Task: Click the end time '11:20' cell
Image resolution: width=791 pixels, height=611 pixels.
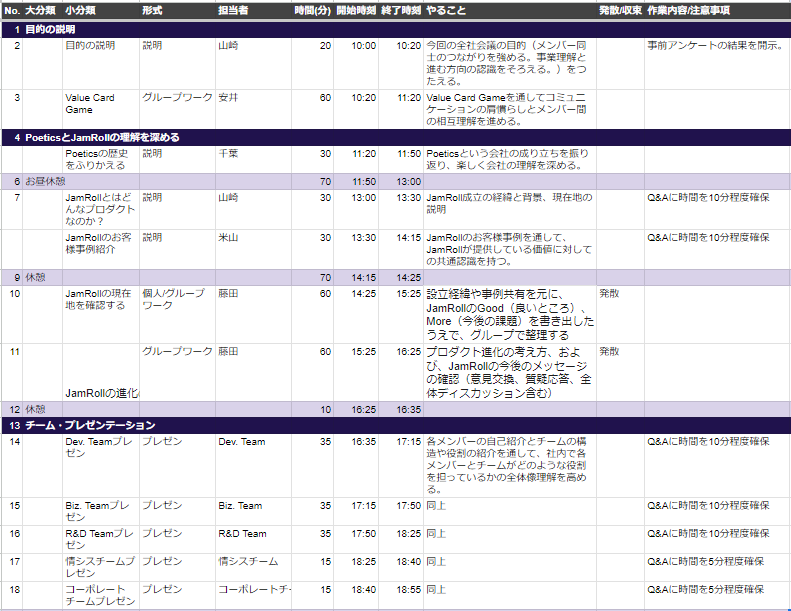Action: point(401,109)
